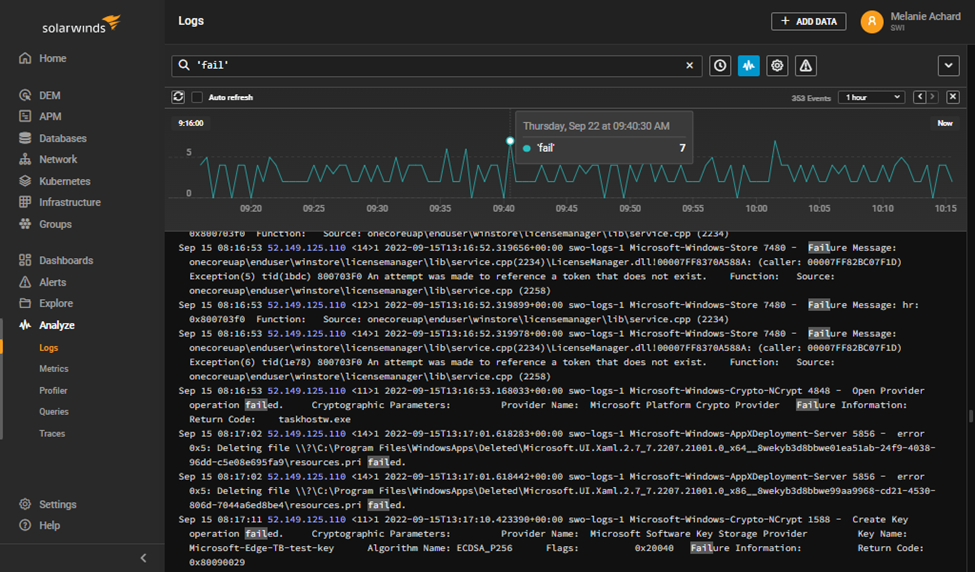Open the Kubernetes sidebar item
Screen dimensions: 975x572
64,181
